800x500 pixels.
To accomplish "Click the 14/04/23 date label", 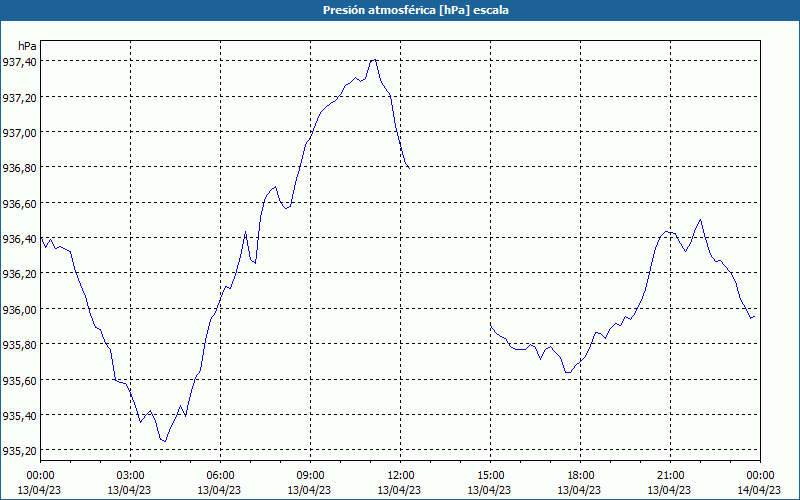I will pos(759,490).
